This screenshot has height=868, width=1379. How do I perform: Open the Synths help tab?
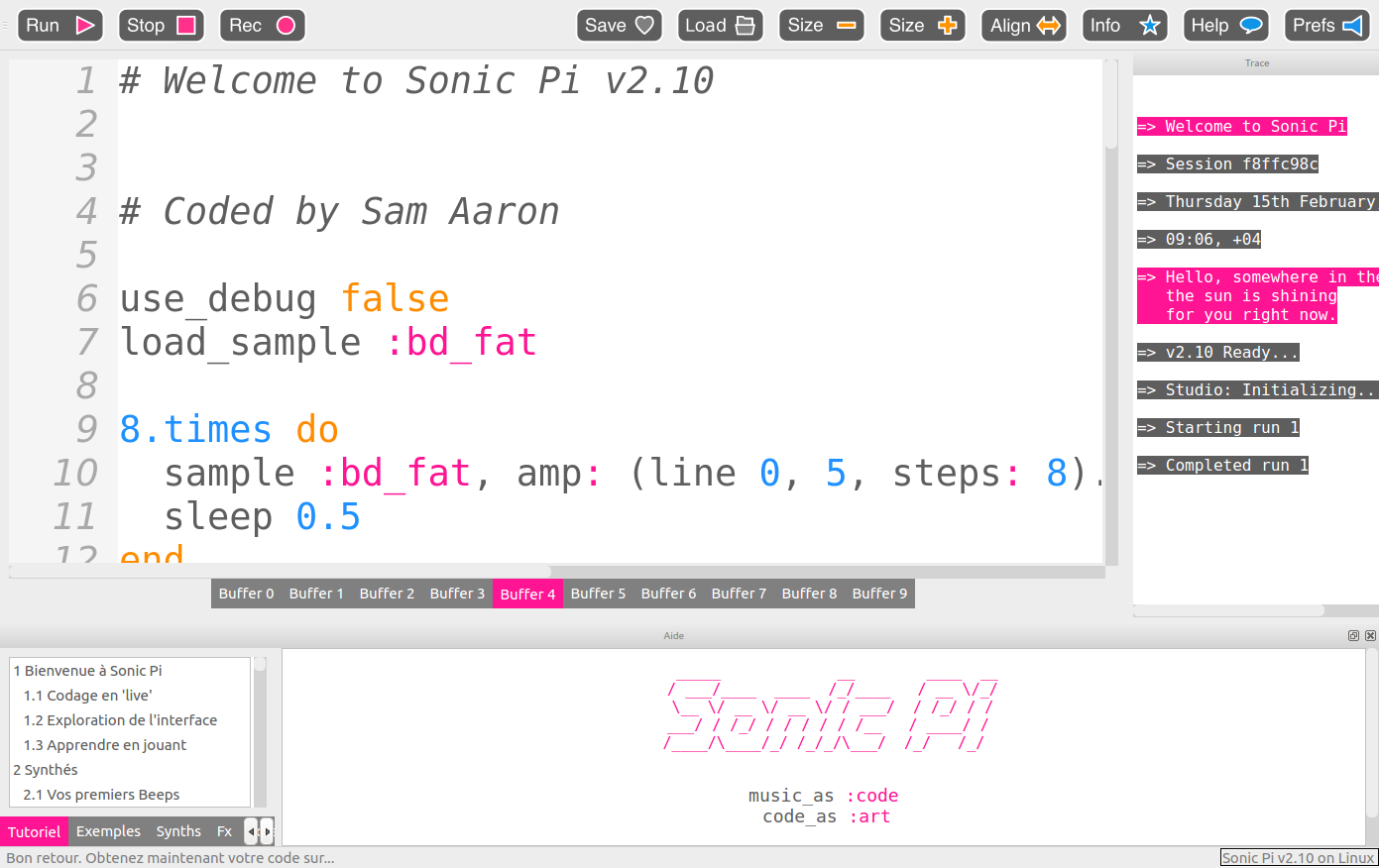pyautogui.click(x=178, y=831)
